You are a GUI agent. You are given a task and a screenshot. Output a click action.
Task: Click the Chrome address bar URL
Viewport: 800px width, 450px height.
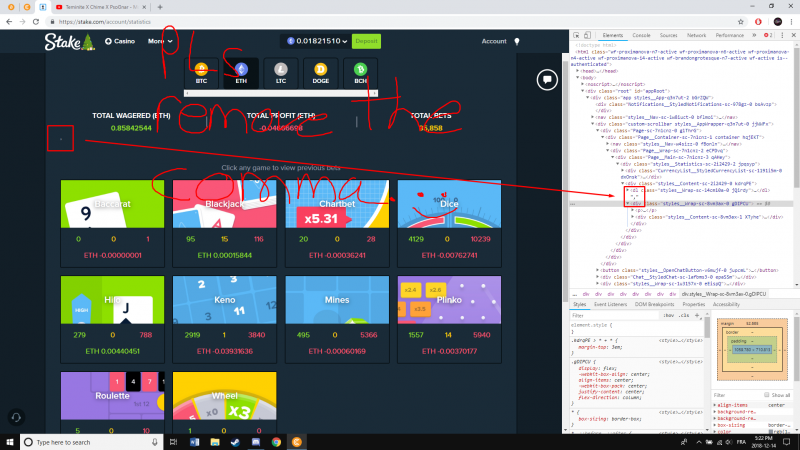point(105,22)
